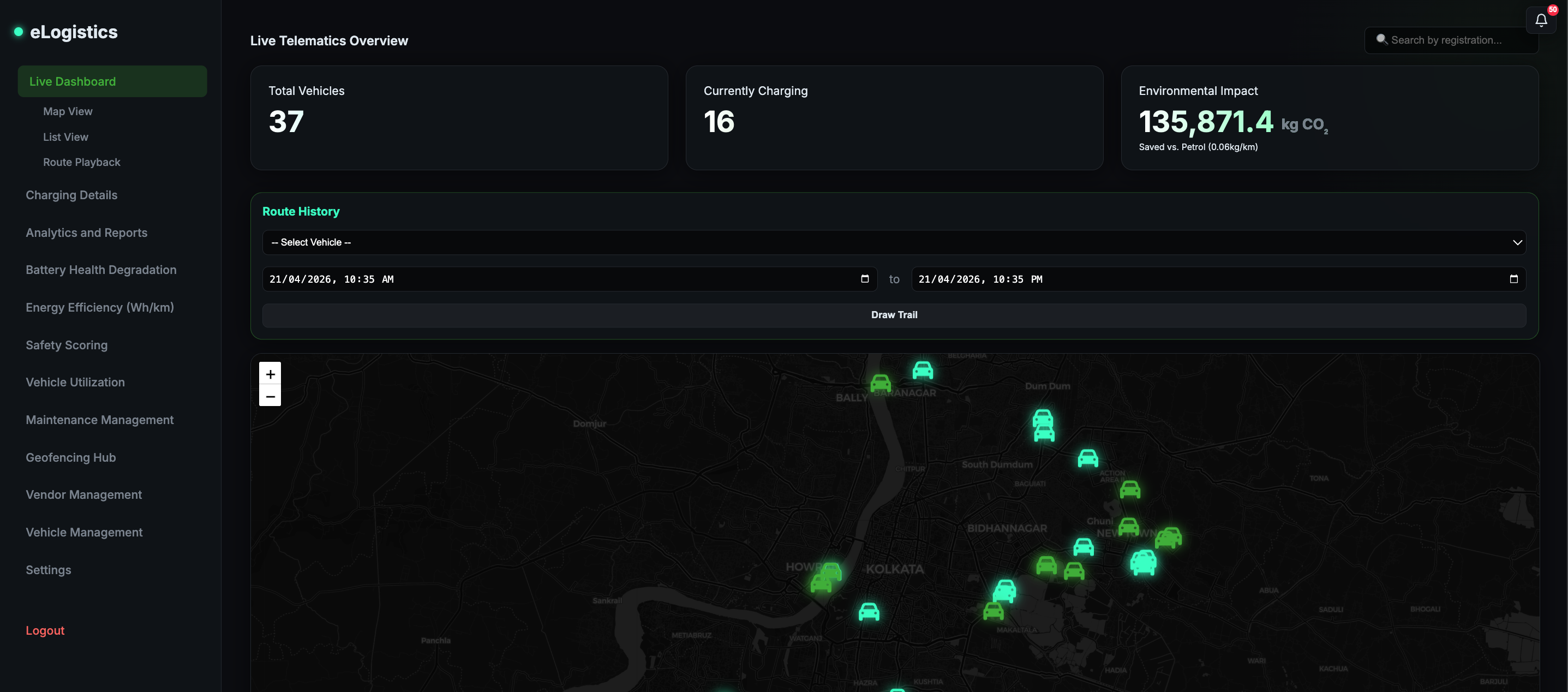Open Vehicle Management
The height and width of the screenshot is (692, 1568).
click(x=84, y=533)
